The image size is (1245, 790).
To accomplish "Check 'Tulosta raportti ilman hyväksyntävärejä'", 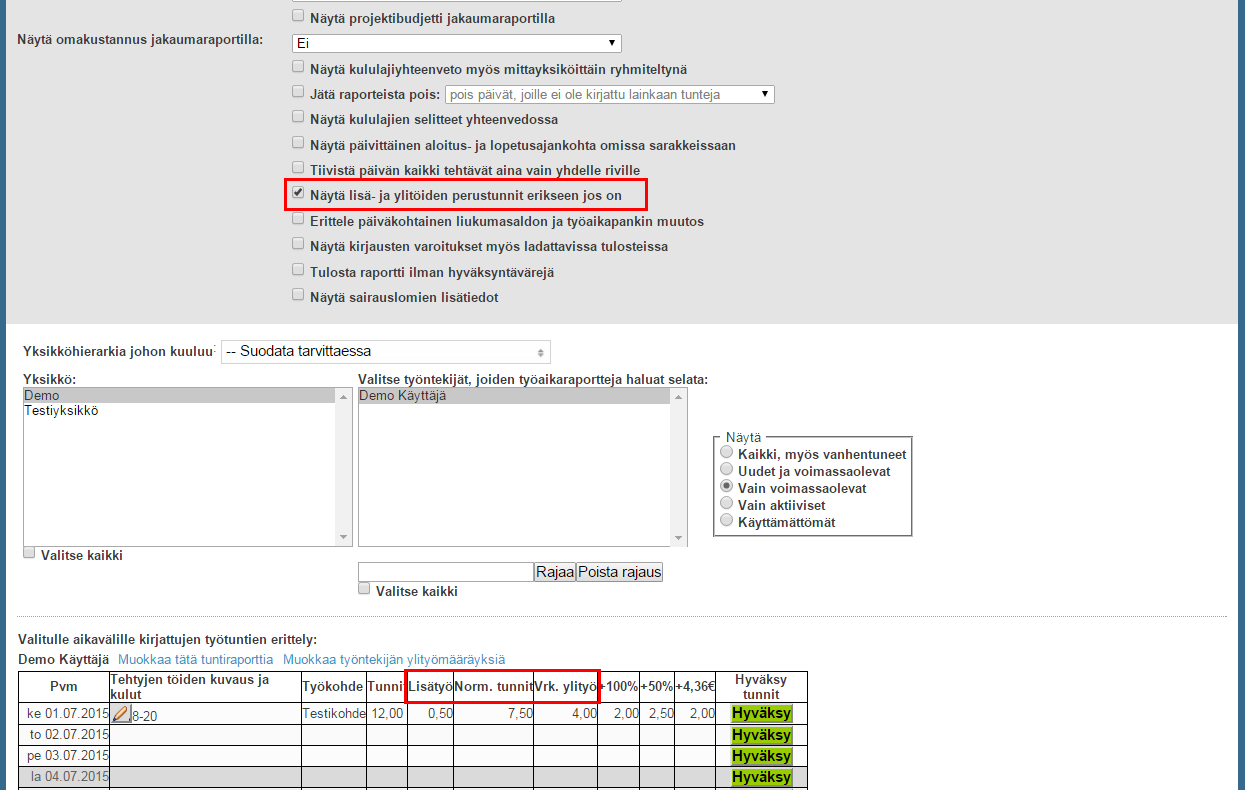I will pos(298,270).
